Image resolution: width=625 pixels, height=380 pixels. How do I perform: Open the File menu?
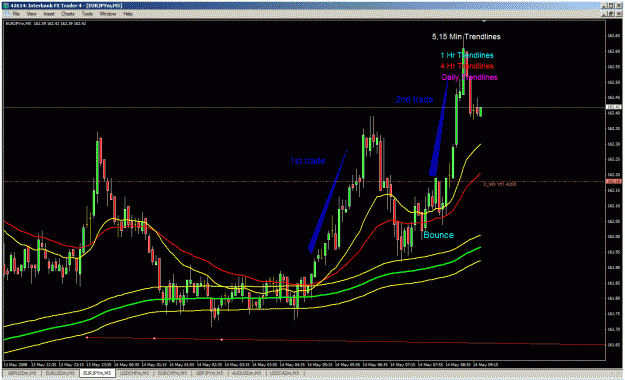point(16,14)
